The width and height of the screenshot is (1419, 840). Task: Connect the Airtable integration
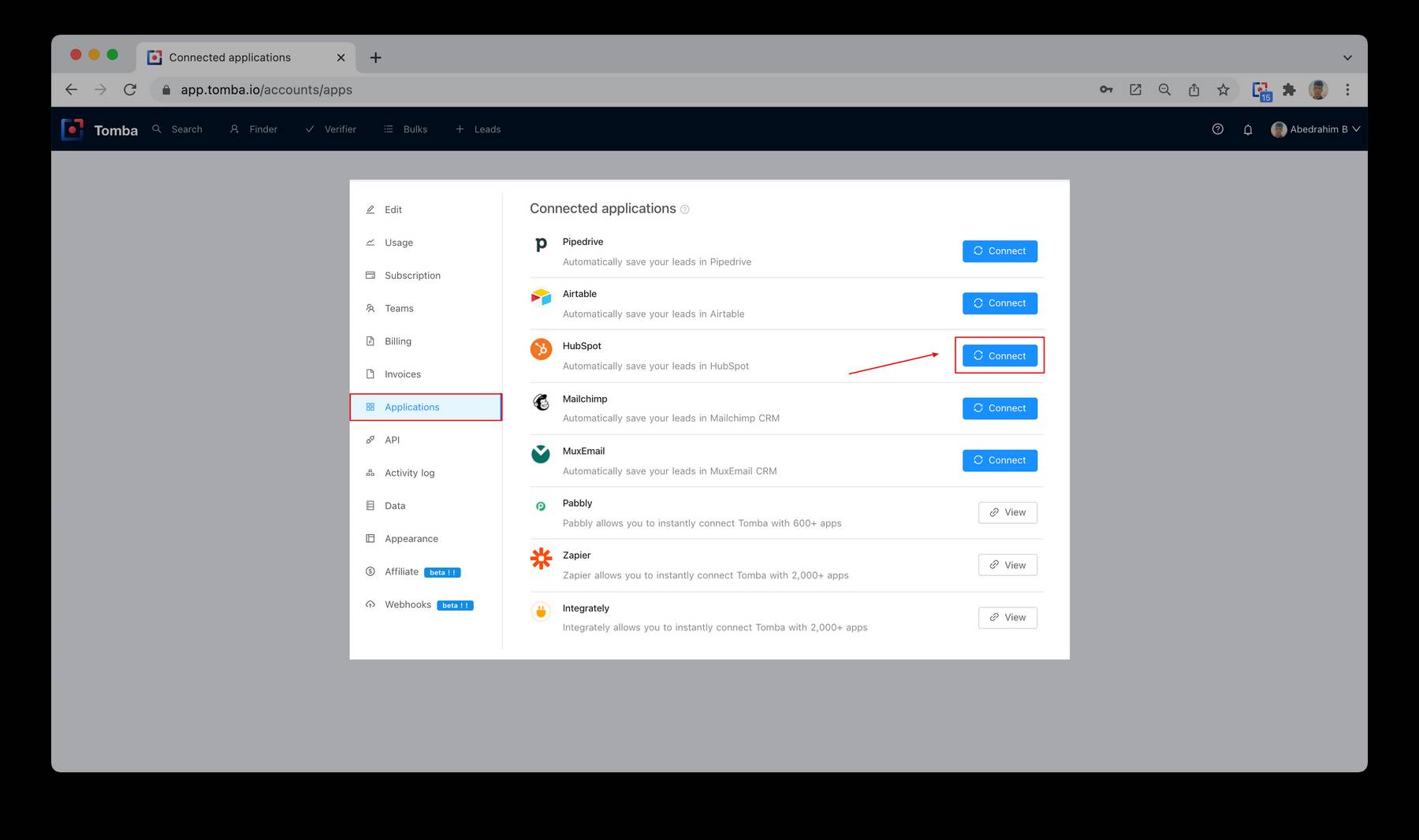pyautogui.click(x=1000, y=303)
